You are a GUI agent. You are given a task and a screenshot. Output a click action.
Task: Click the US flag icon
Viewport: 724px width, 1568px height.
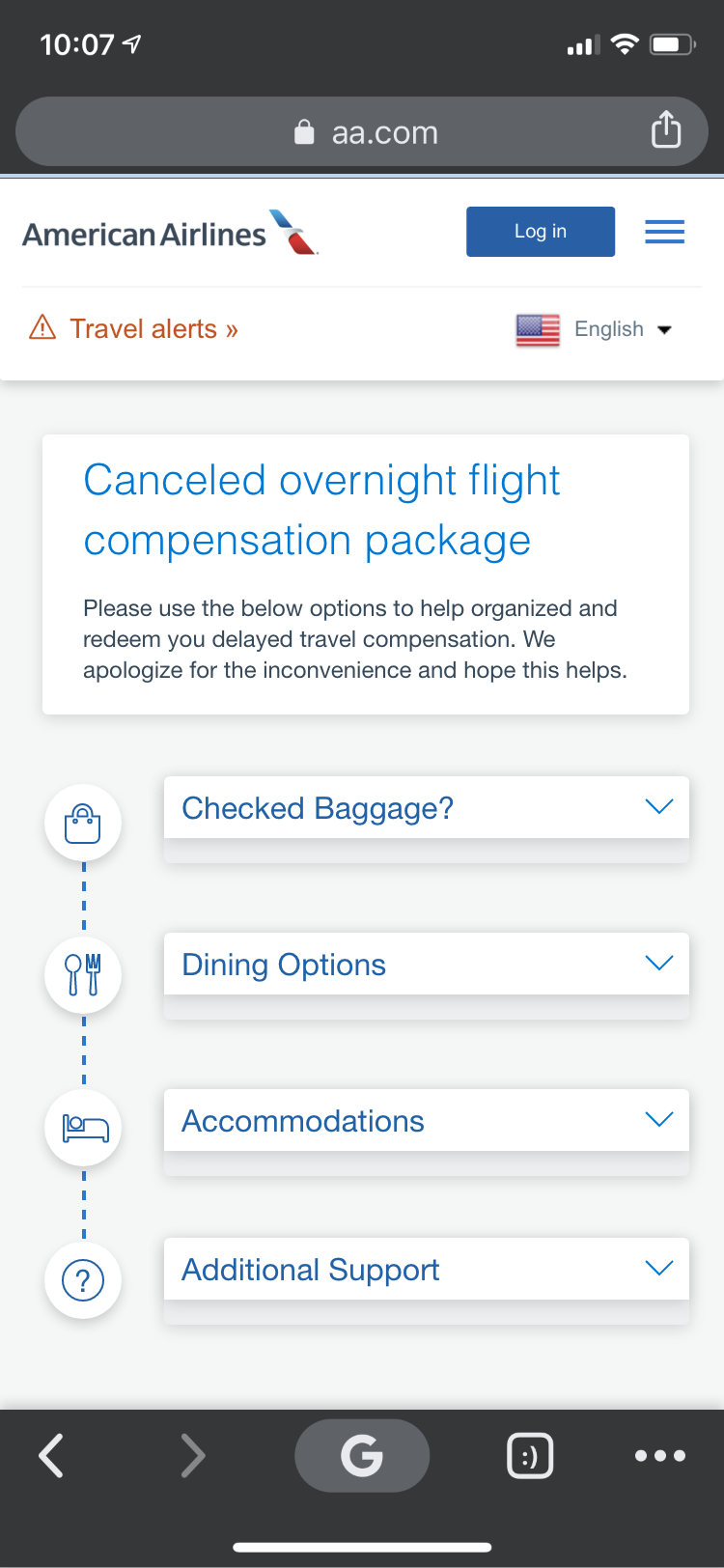(538, 330)
